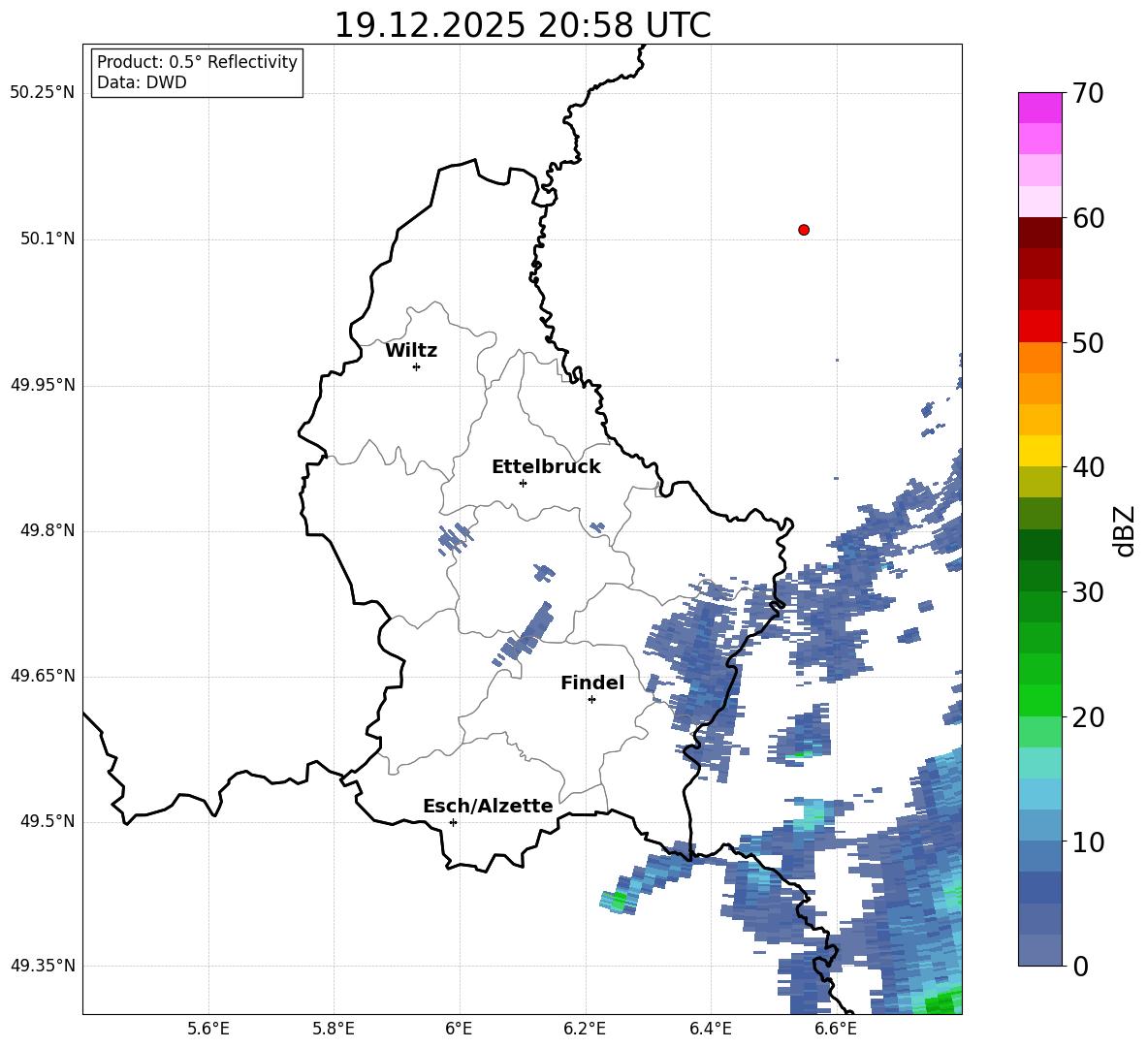Click the colorbar tick label "0"
Viewport: 1148px width, 1048px height.
1080,966
